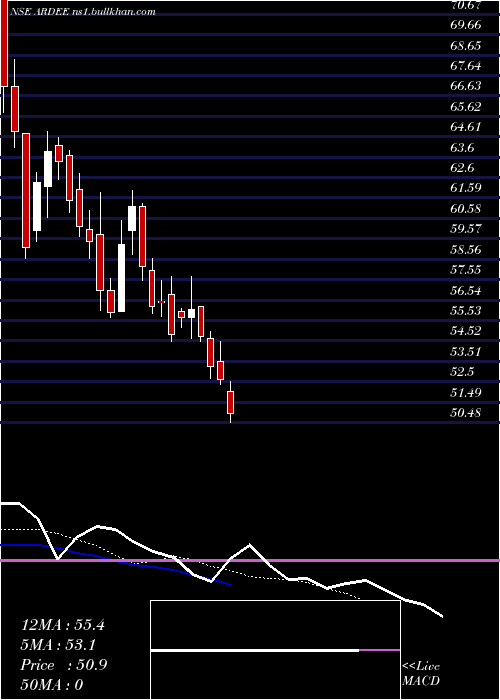Click the 61.59 price axis label

[x=466, y=188]
